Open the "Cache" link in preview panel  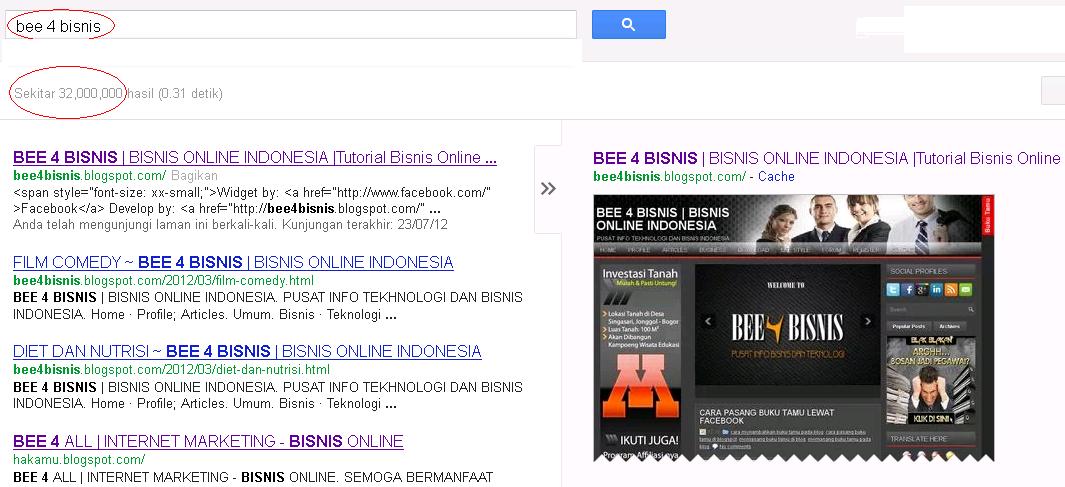click(776, 177)
